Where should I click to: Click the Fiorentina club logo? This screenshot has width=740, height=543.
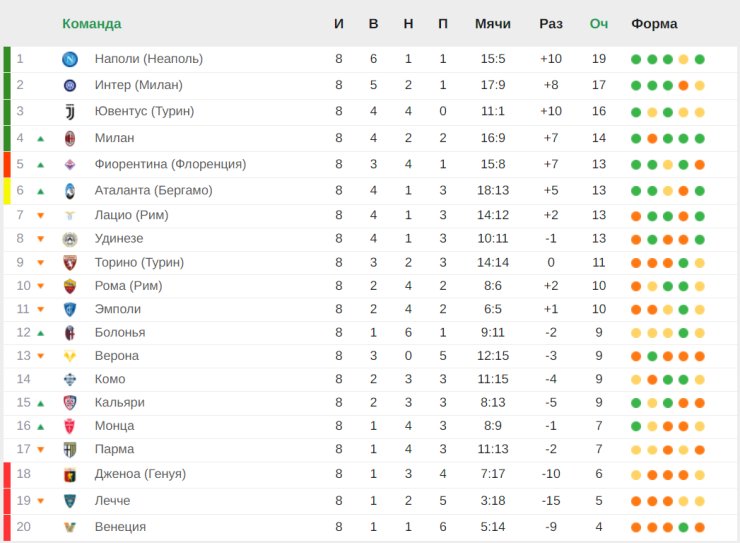click(70, 165)
